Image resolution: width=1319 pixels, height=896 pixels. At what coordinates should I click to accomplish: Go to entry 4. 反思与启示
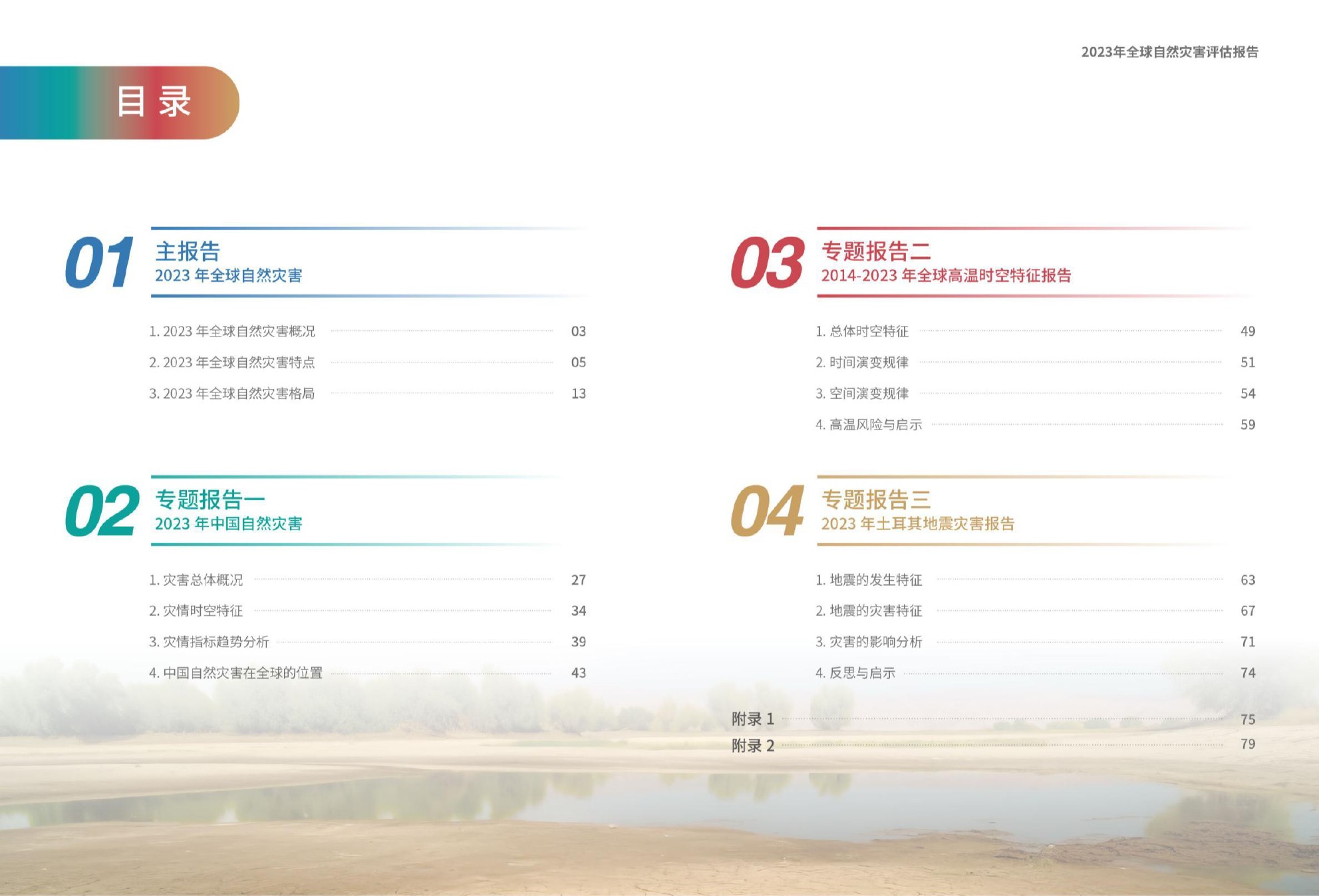(x=855, y=673)
